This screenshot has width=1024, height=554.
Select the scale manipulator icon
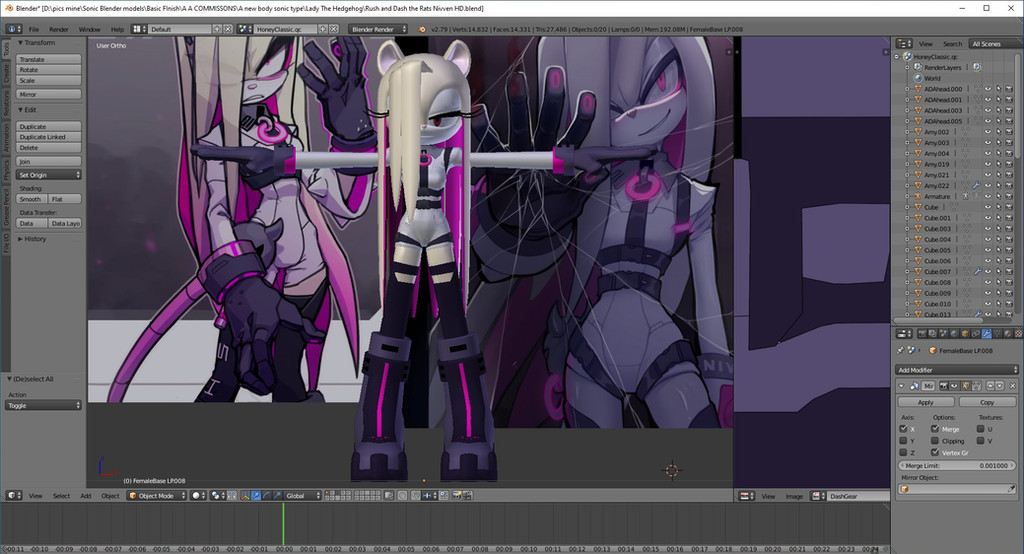[277, 495]
